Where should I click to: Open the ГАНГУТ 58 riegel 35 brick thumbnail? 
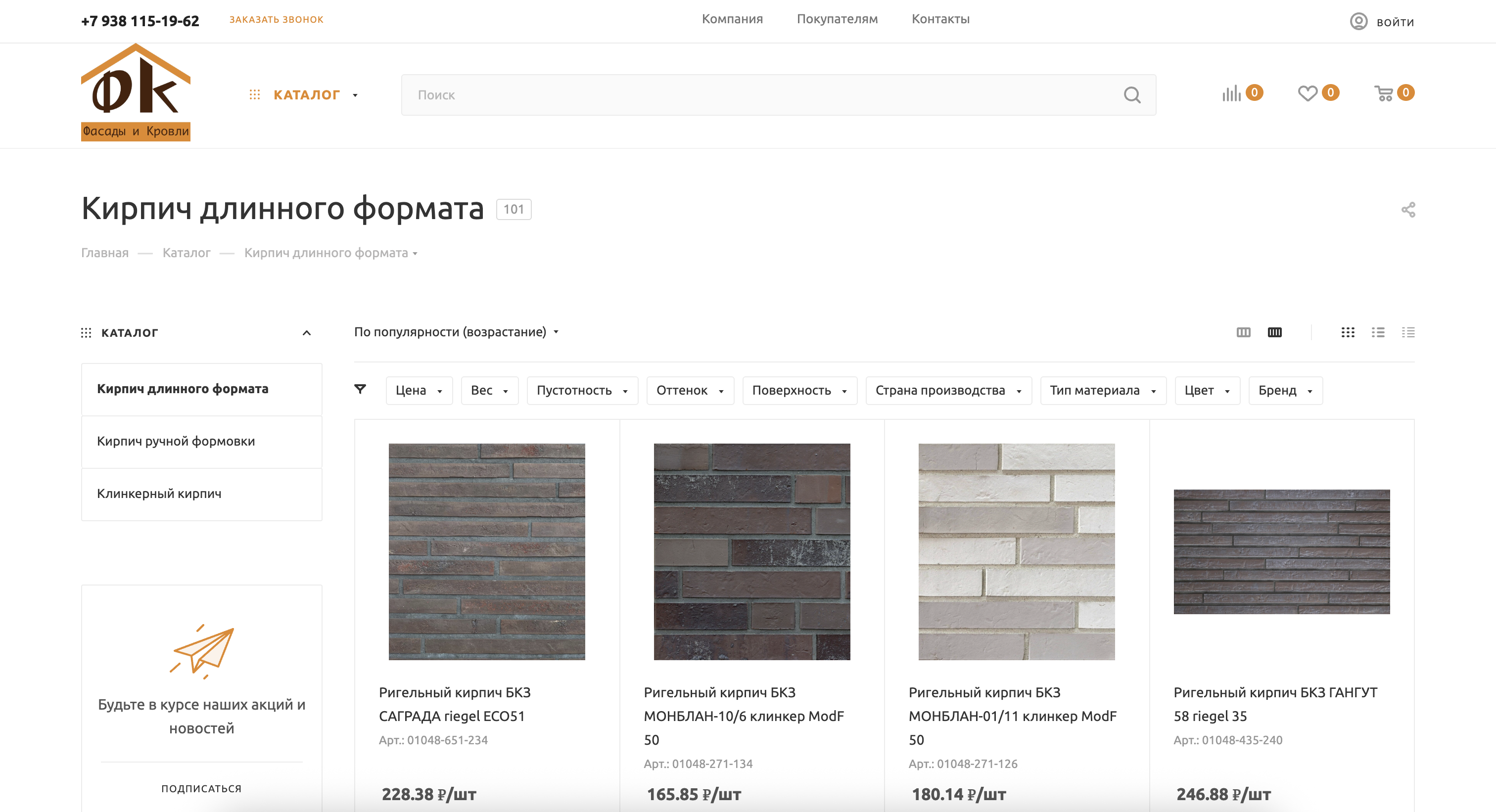coord(1281,552)
